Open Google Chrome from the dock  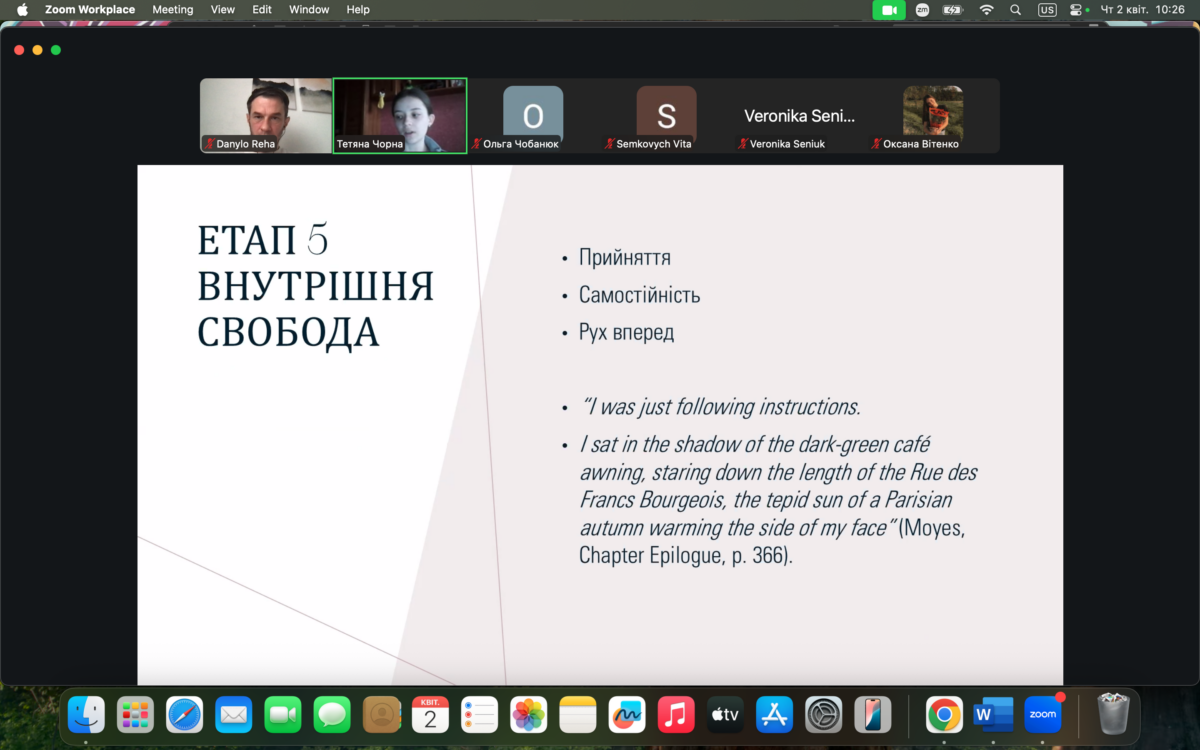944,714
